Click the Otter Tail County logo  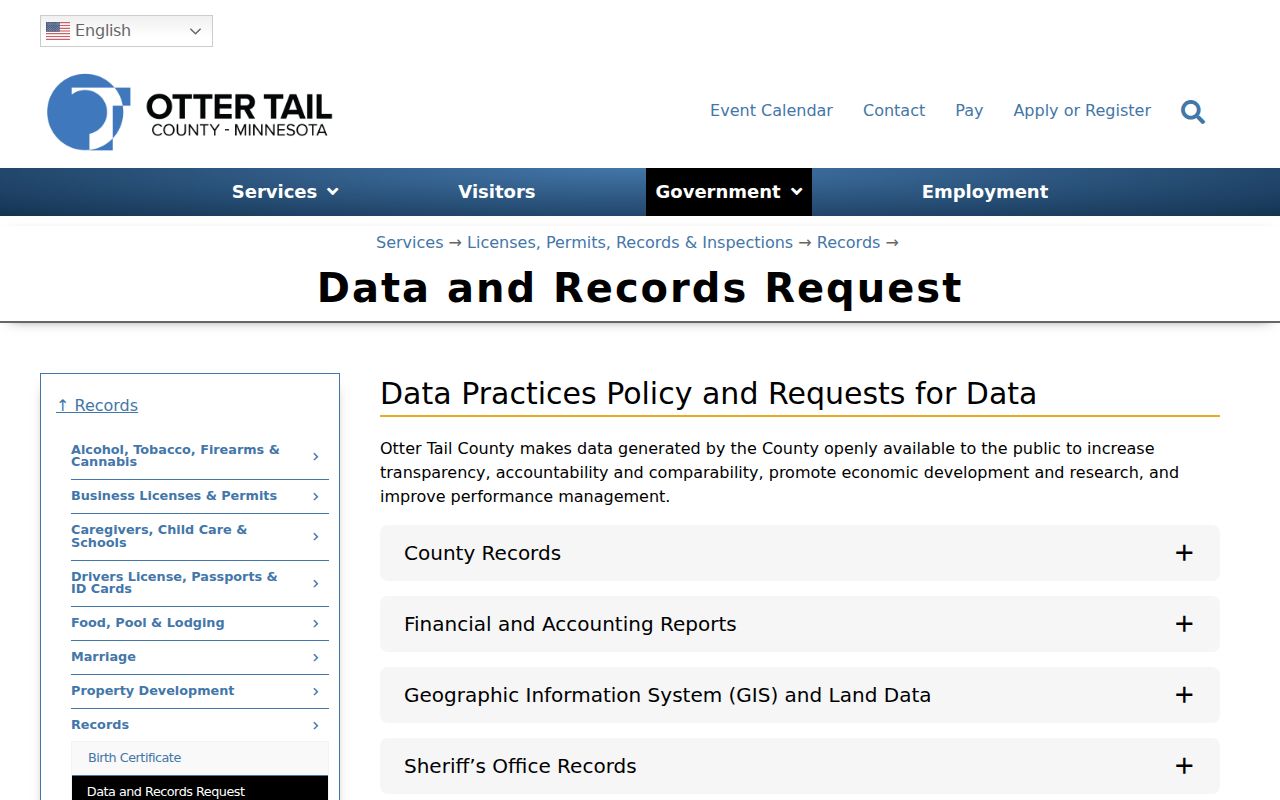coord(189,112)
